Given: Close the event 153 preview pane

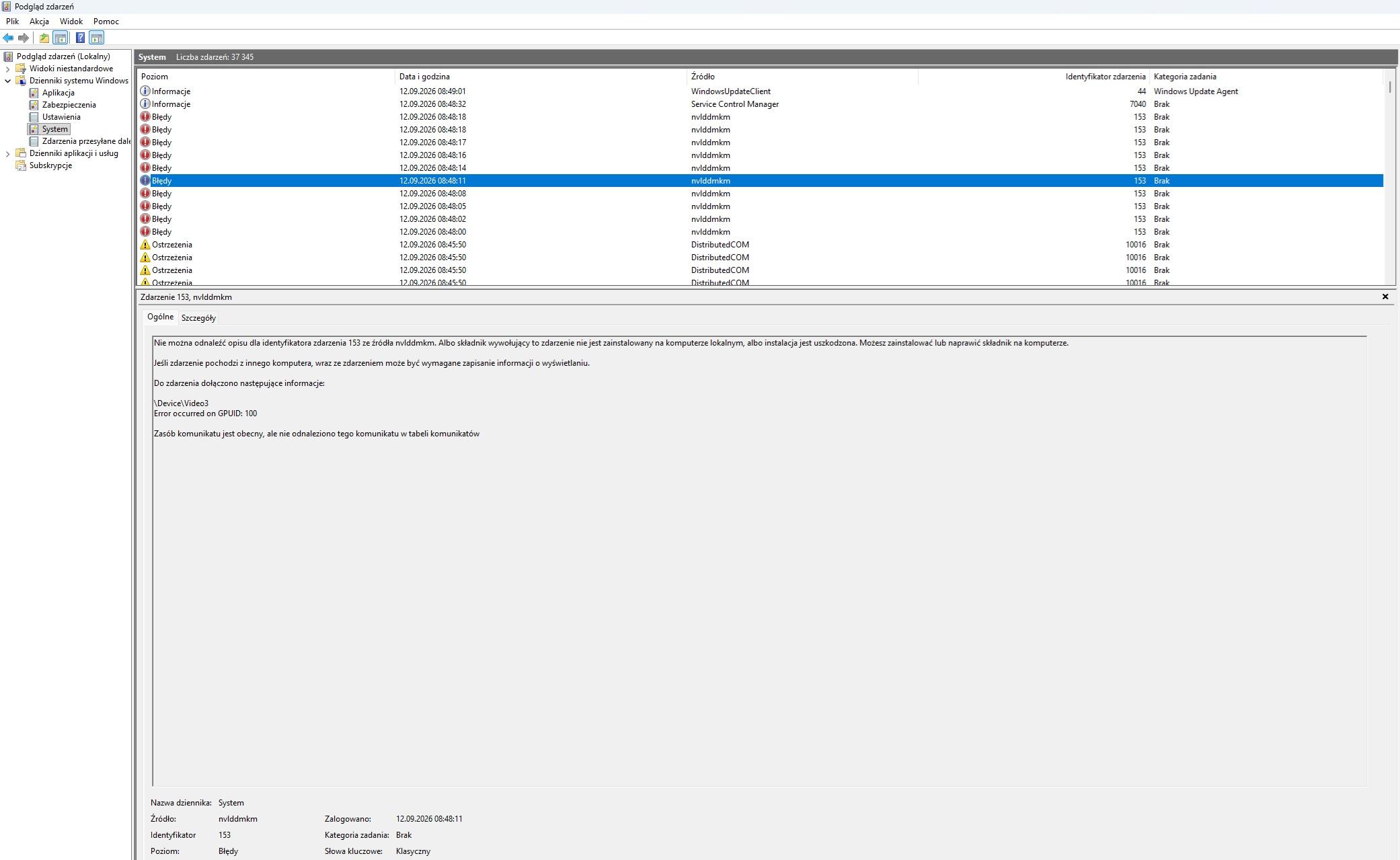Looking at the screenshot, I should click(1385, 297).
